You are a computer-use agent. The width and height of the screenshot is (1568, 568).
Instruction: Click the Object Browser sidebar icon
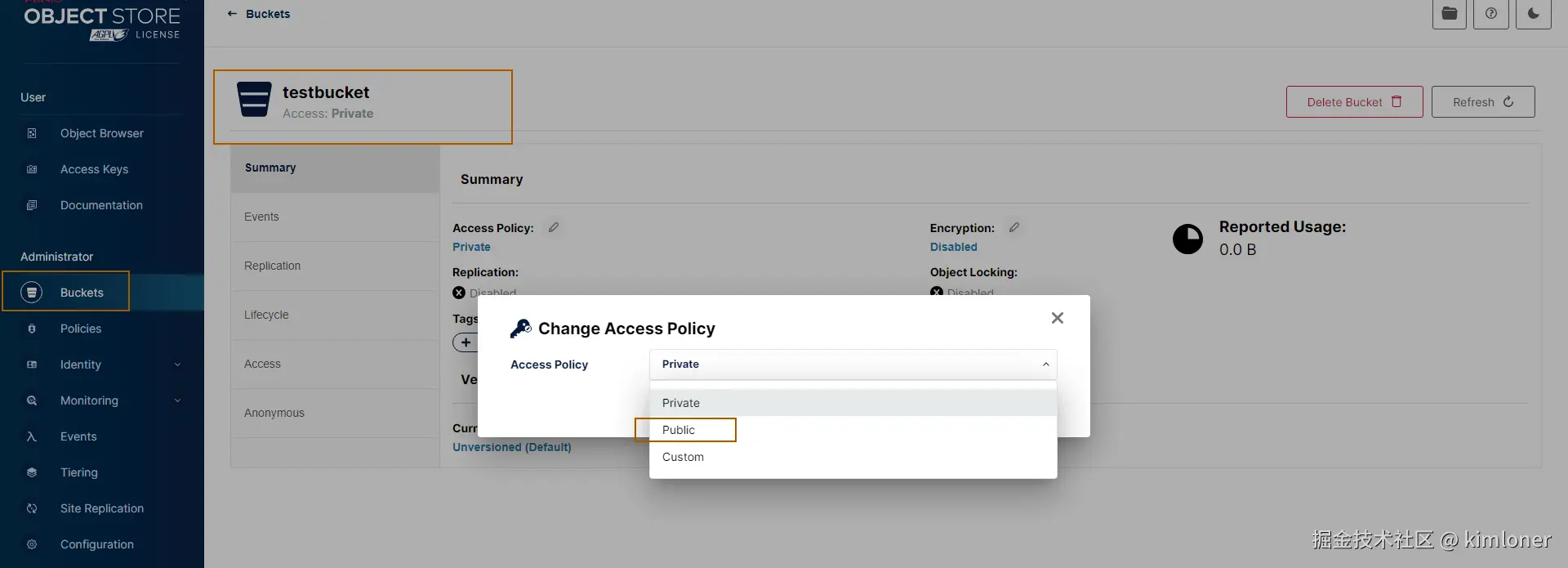click(32, 133)
